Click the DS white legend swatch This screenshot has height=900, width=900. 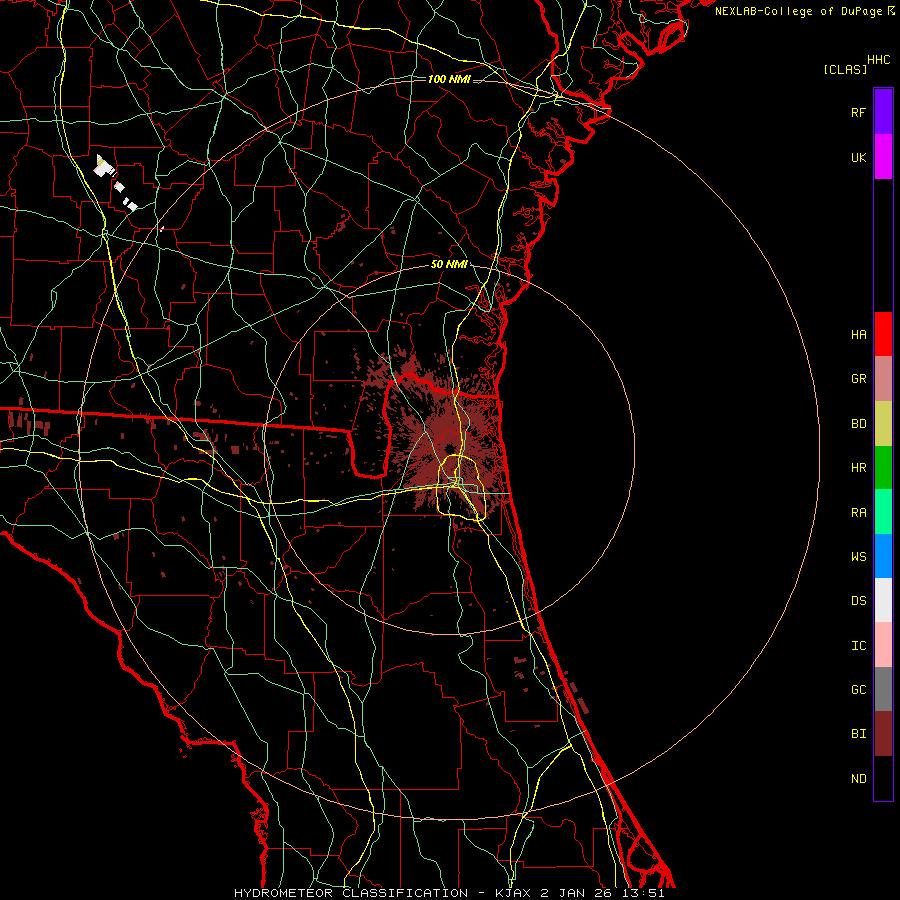pyautogui.click(x=883, y=600)
